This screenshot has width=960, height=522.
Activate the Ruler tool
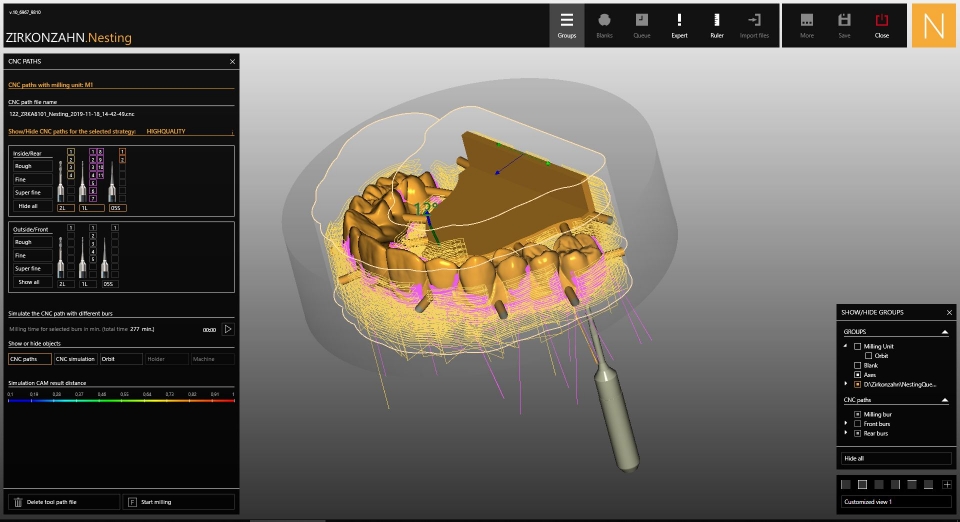[x=717, y=26]
